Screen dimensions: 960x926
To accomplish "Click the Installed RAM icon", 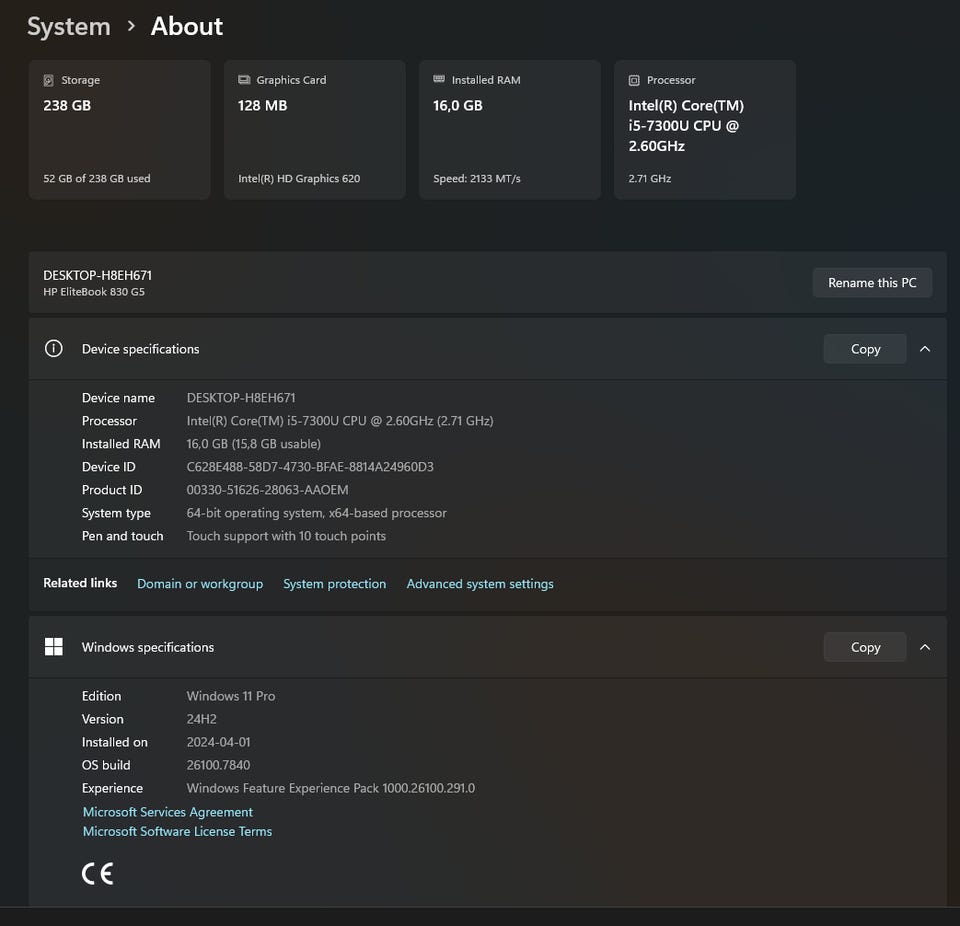I will coord(438,80).
